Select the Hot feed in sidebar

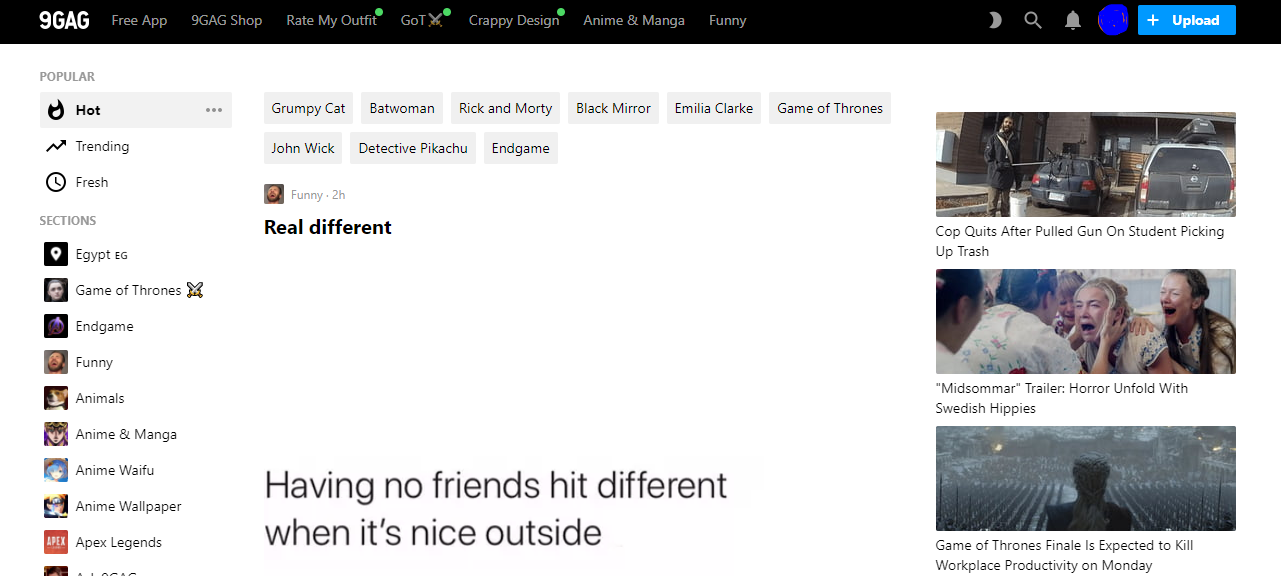88,110
